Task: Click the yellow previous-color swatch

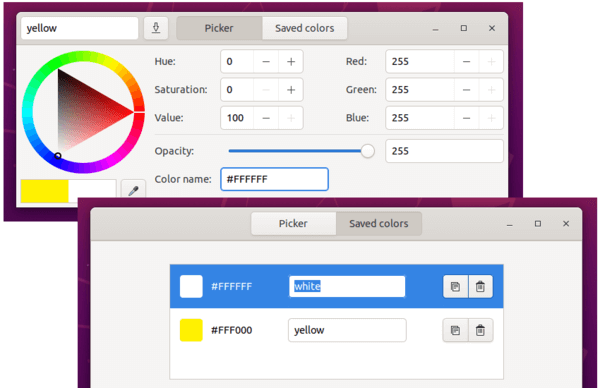Action: (44, 191)
